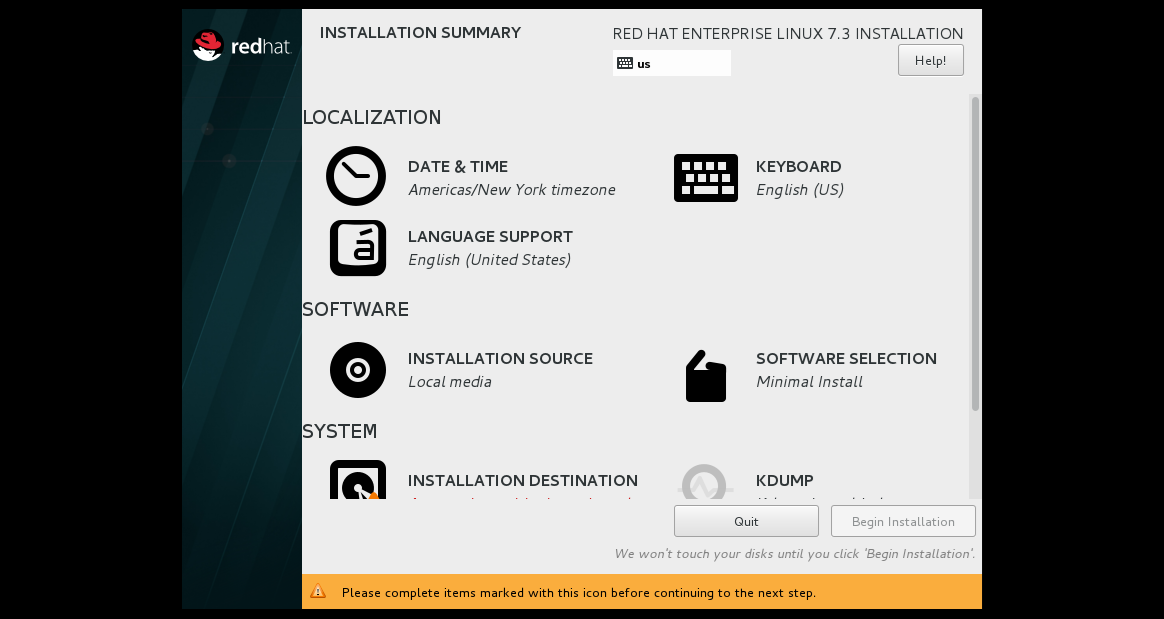This screenshot has width=1164, height=619.
Task: Click the orange warning triangle icon
Action: click(x=318, y=592)
